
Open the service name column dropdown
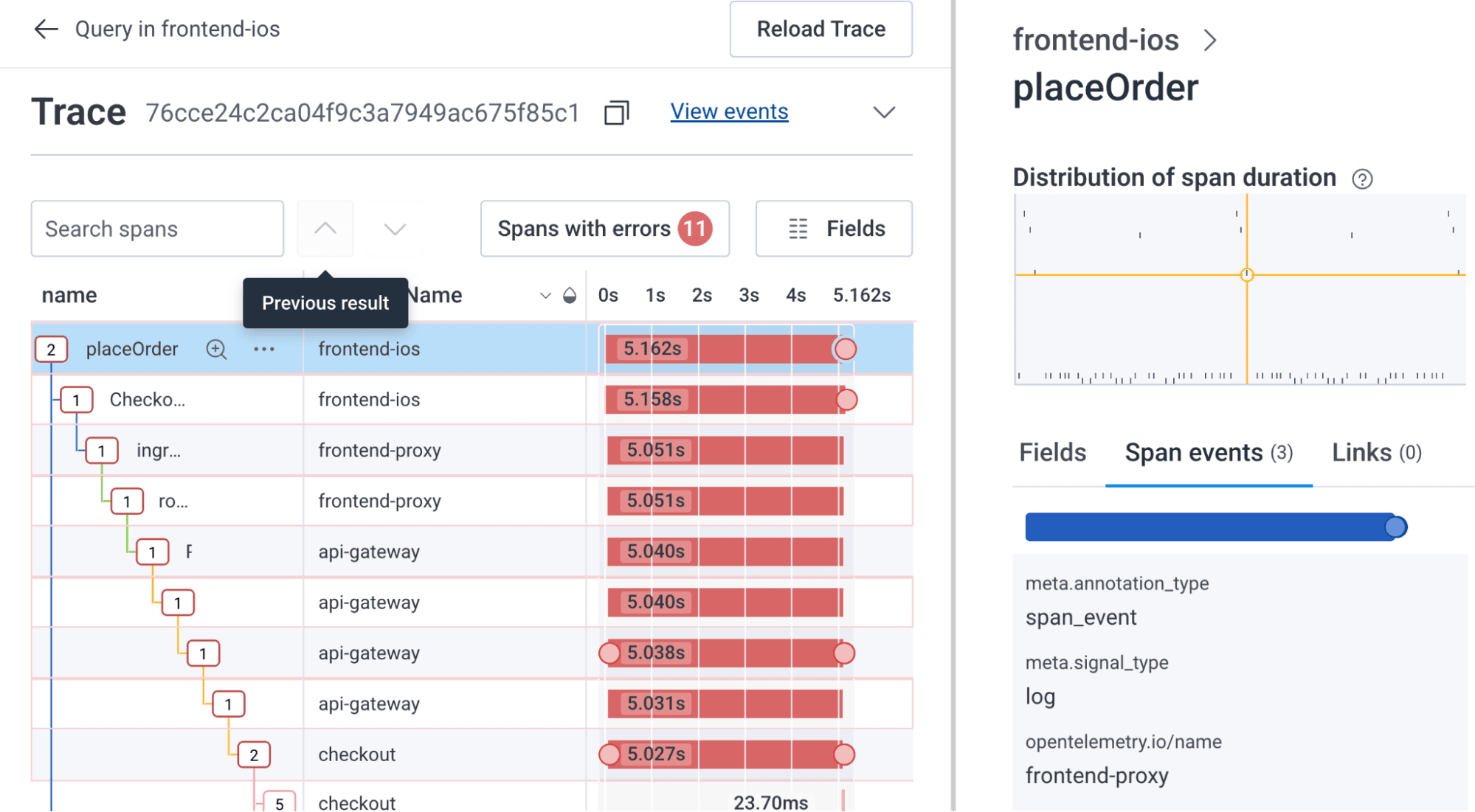click(545, 296)
